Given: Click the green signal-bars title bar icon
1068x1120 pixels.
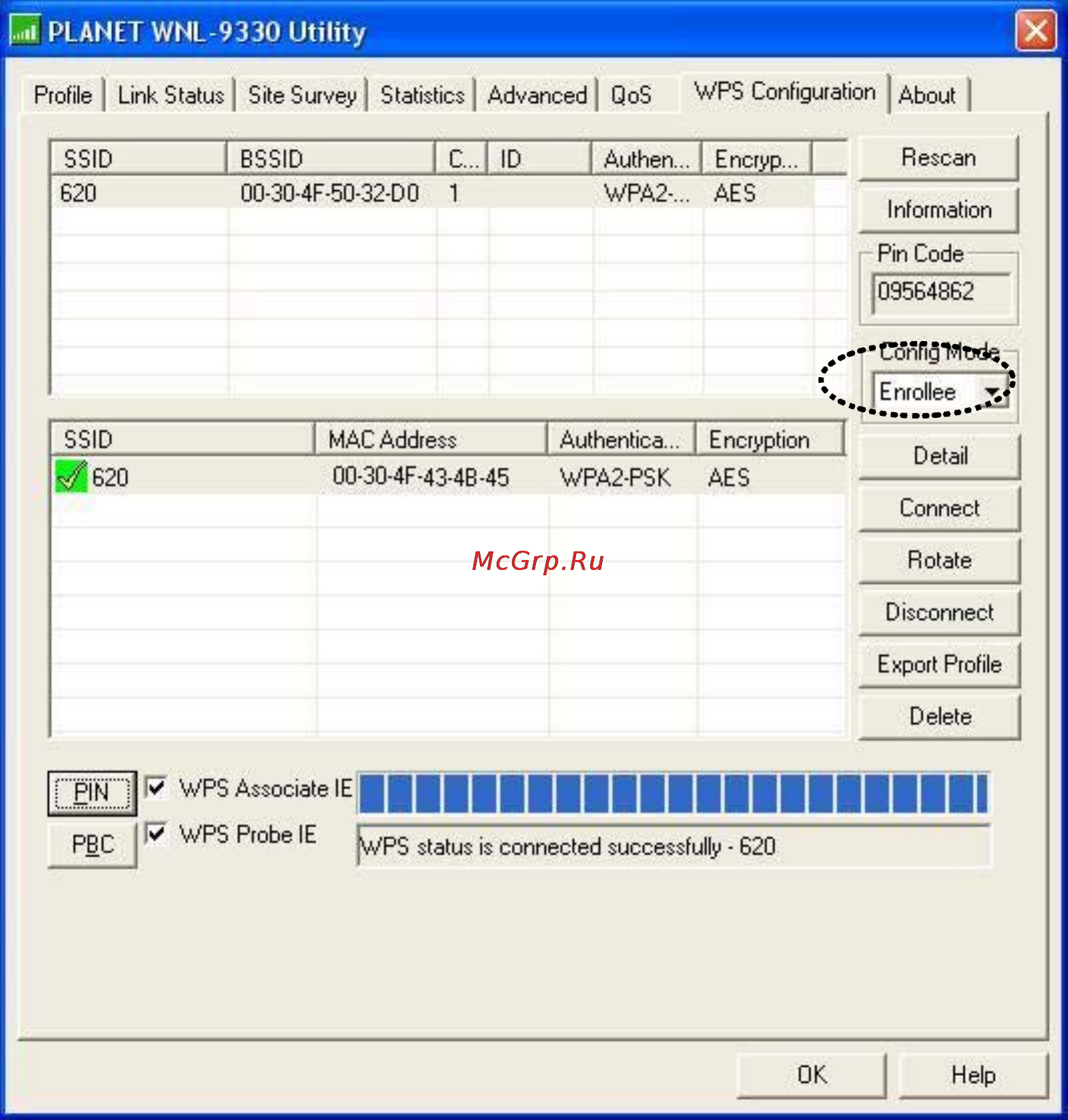Looking at the screenshot, I should 25,30.
